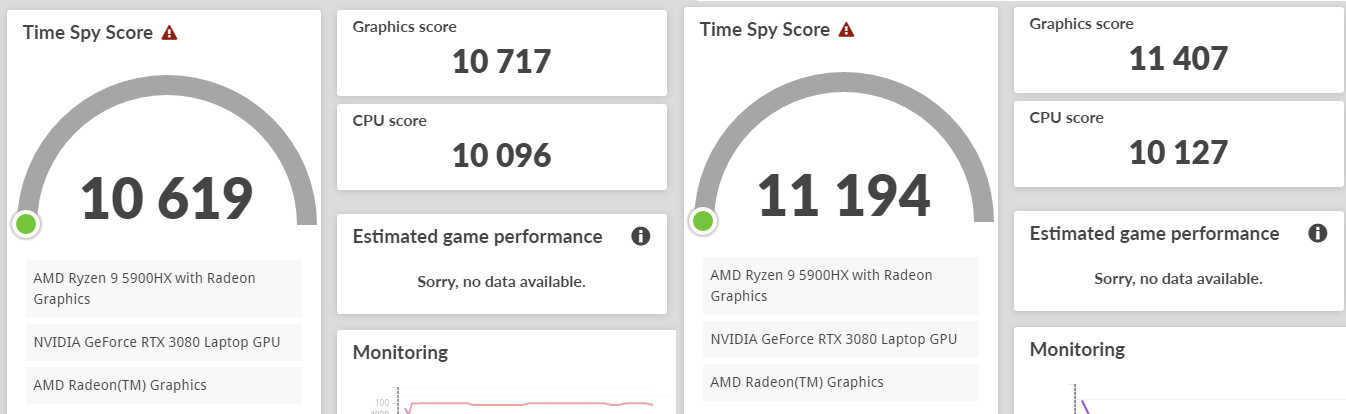Click green gauge dot beside the 10 619 score
The image size is (1346, 414).
pyautogui.click(x=26, y=224)
